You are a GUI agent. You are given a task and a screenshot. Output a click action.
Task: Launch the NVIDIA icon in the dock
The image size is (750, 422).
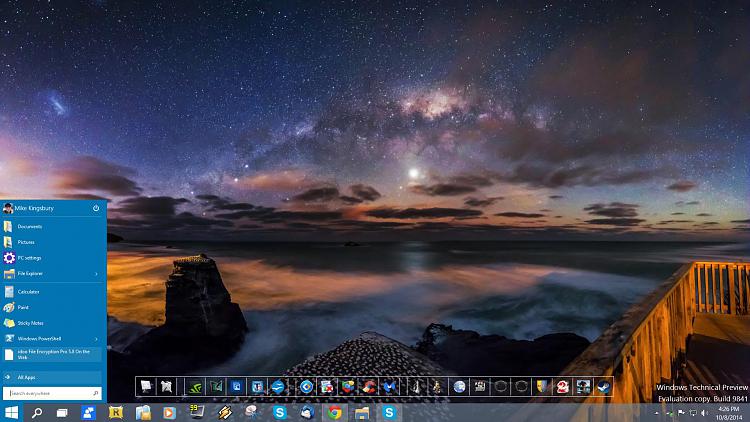pos(195,387)
